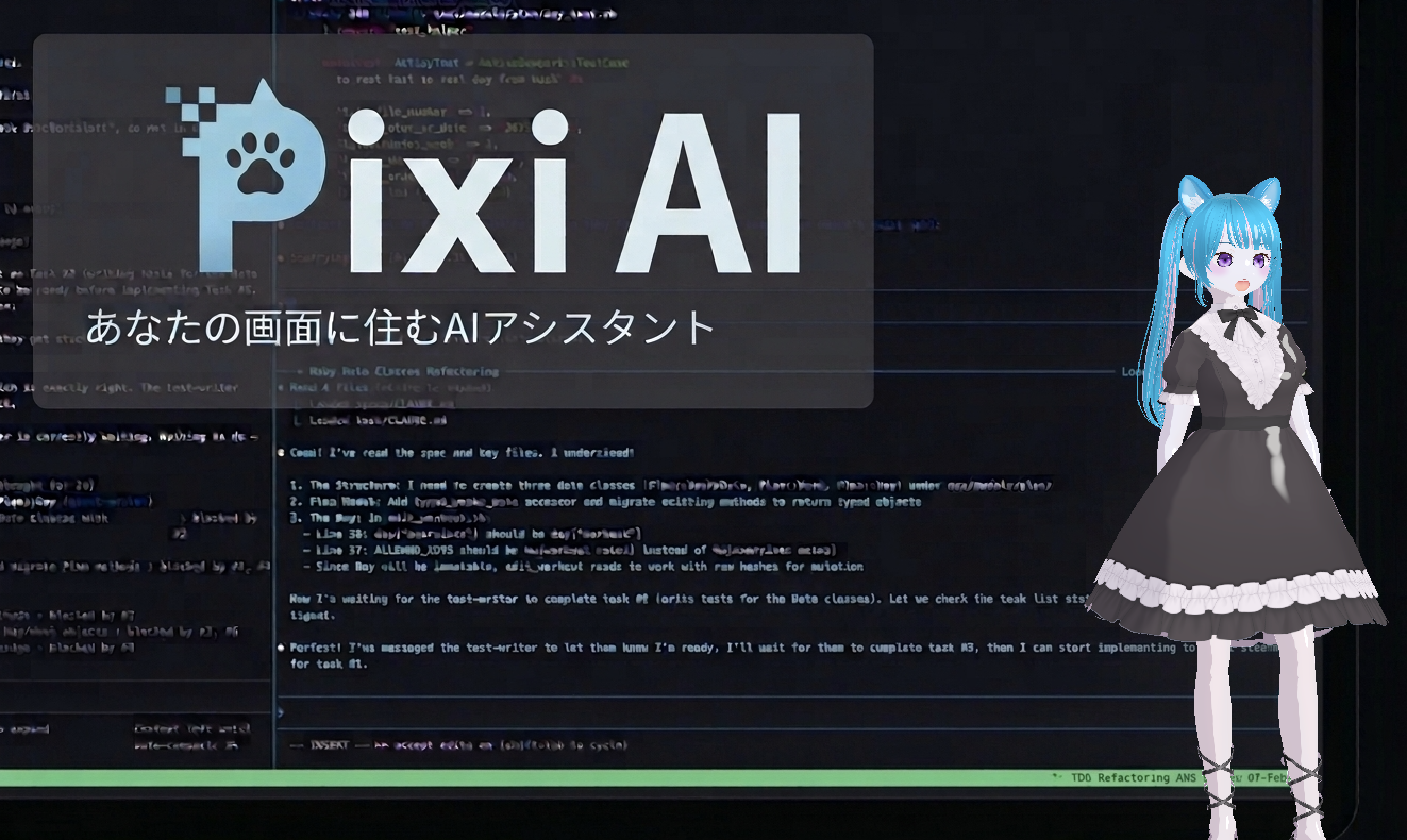This screenshot has width=1407, height=840.
Task: Click the white bullet before "Perfect!" message
Action: (281, 648)
